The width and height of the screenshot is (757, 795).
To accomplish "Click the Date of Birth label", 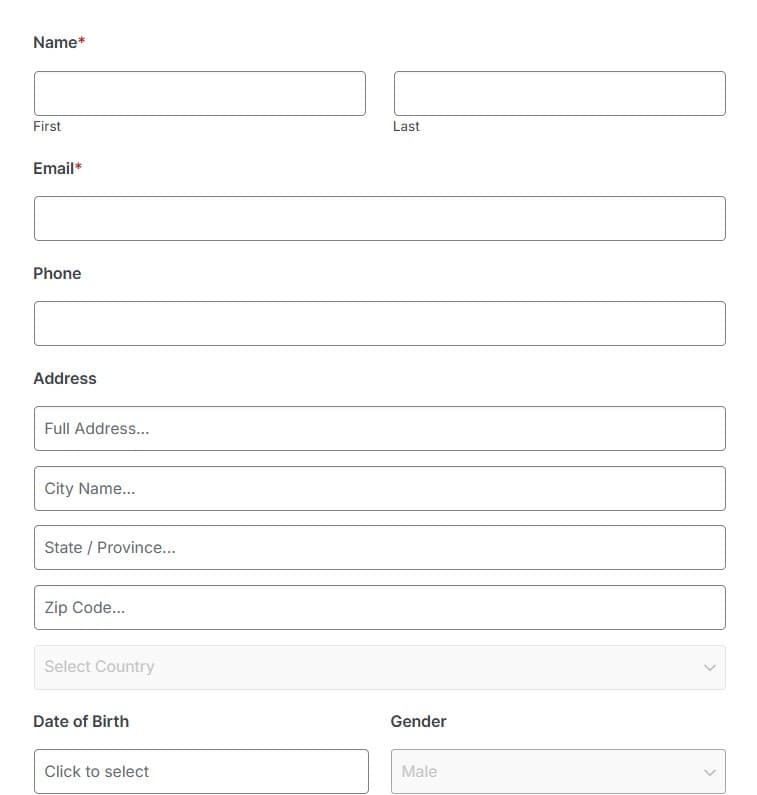I will 81,721.
